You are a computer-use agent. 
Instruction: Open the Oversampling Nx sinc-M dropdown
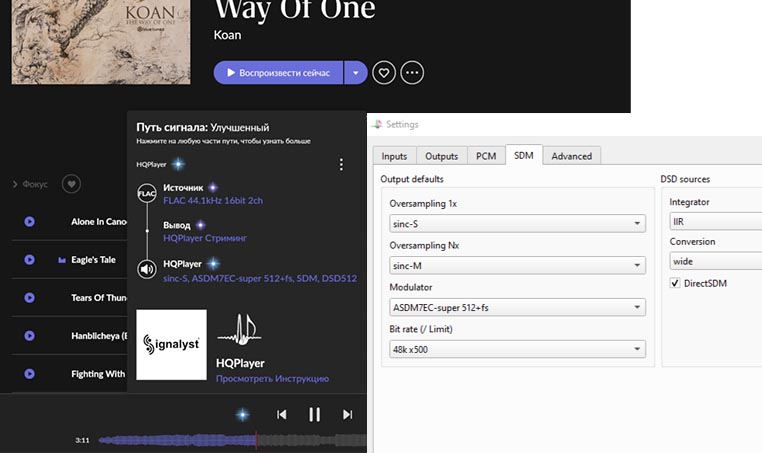click(518, 265)
